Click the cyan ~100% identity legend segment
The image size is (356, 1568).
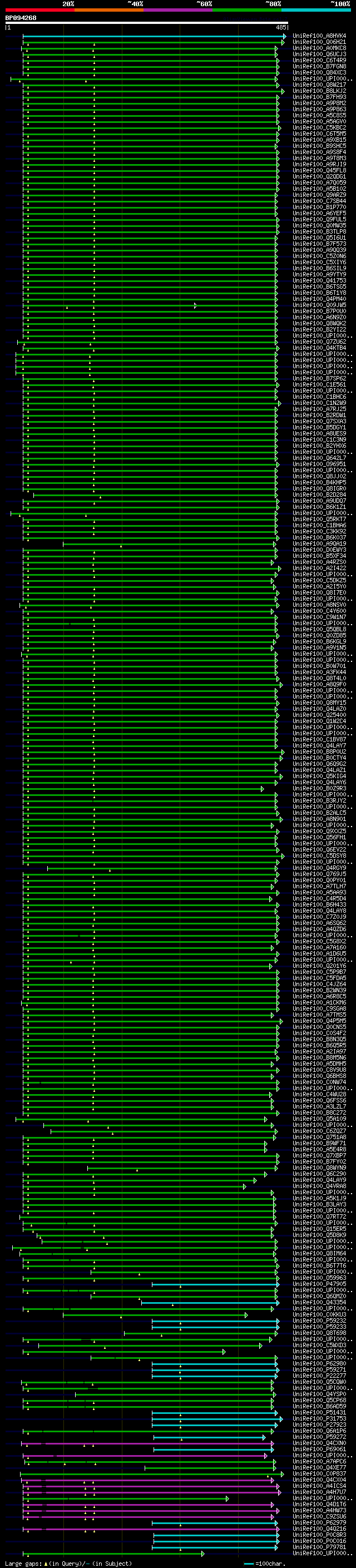tap(316, 10)
